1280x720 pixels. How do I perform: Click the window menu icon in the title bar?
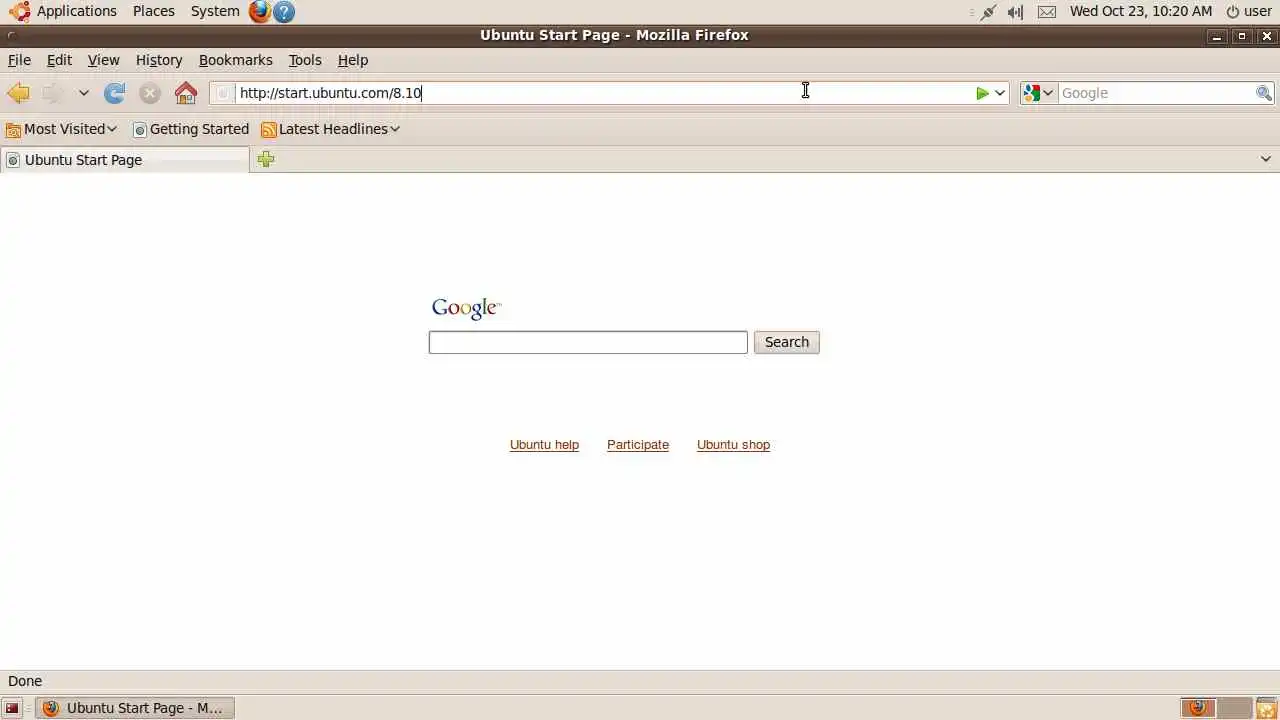click(x=12, y=35)
